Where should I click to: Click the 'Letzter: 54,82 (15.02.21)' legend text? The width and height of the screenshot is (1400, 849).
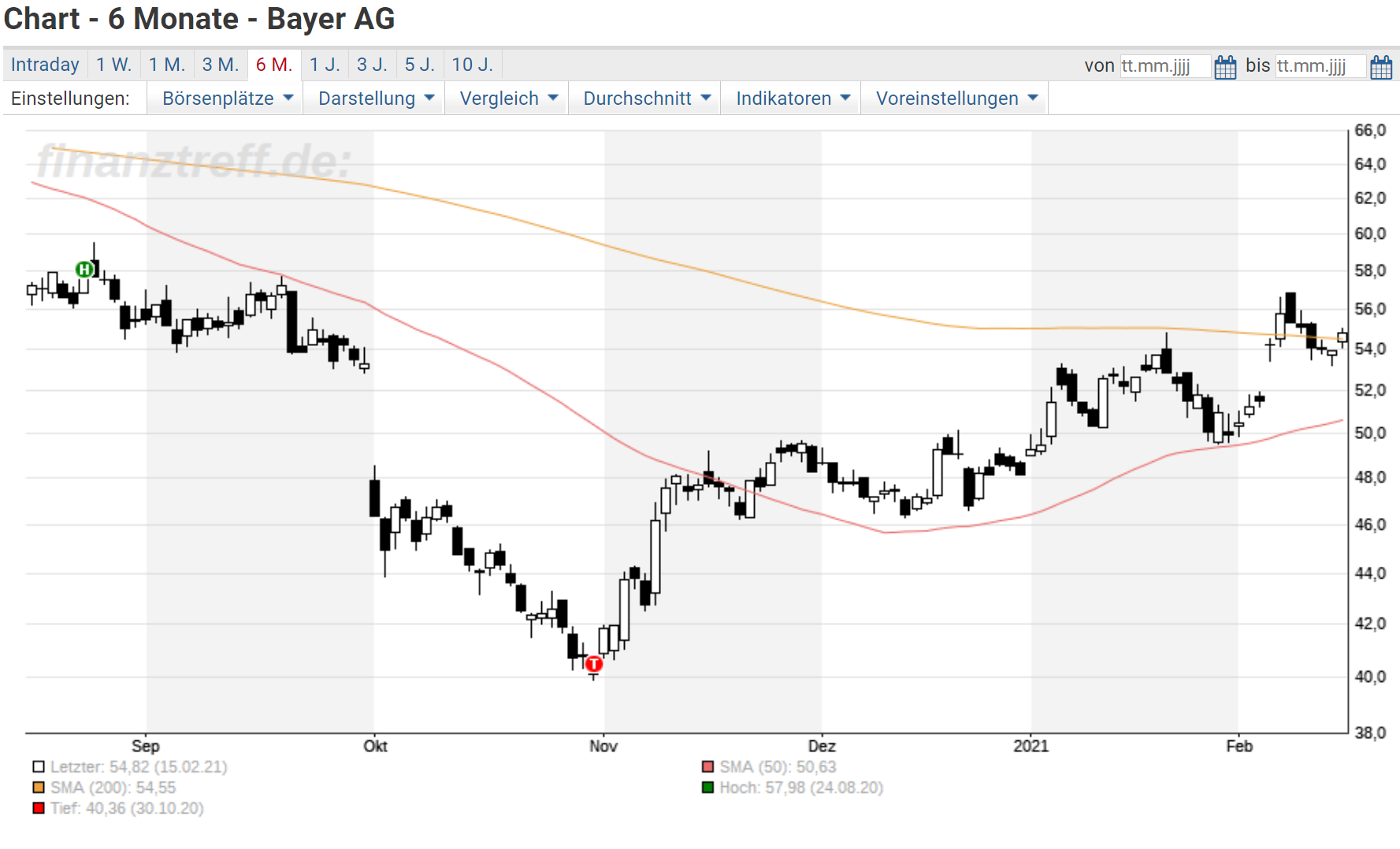[139, 767]
